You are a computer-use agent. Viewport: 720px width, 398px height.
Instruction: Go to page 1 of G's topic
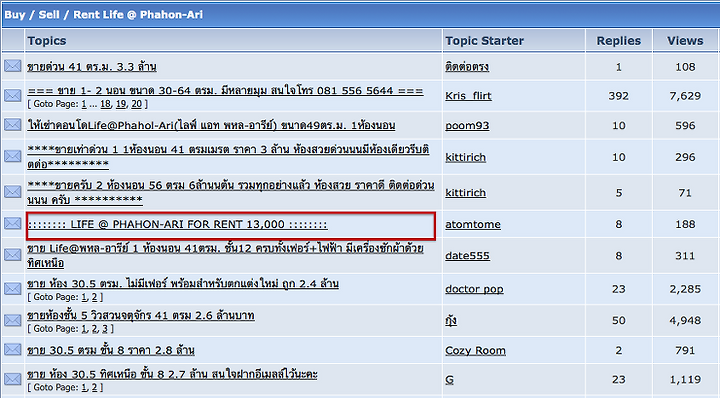(x=84, y=388)
